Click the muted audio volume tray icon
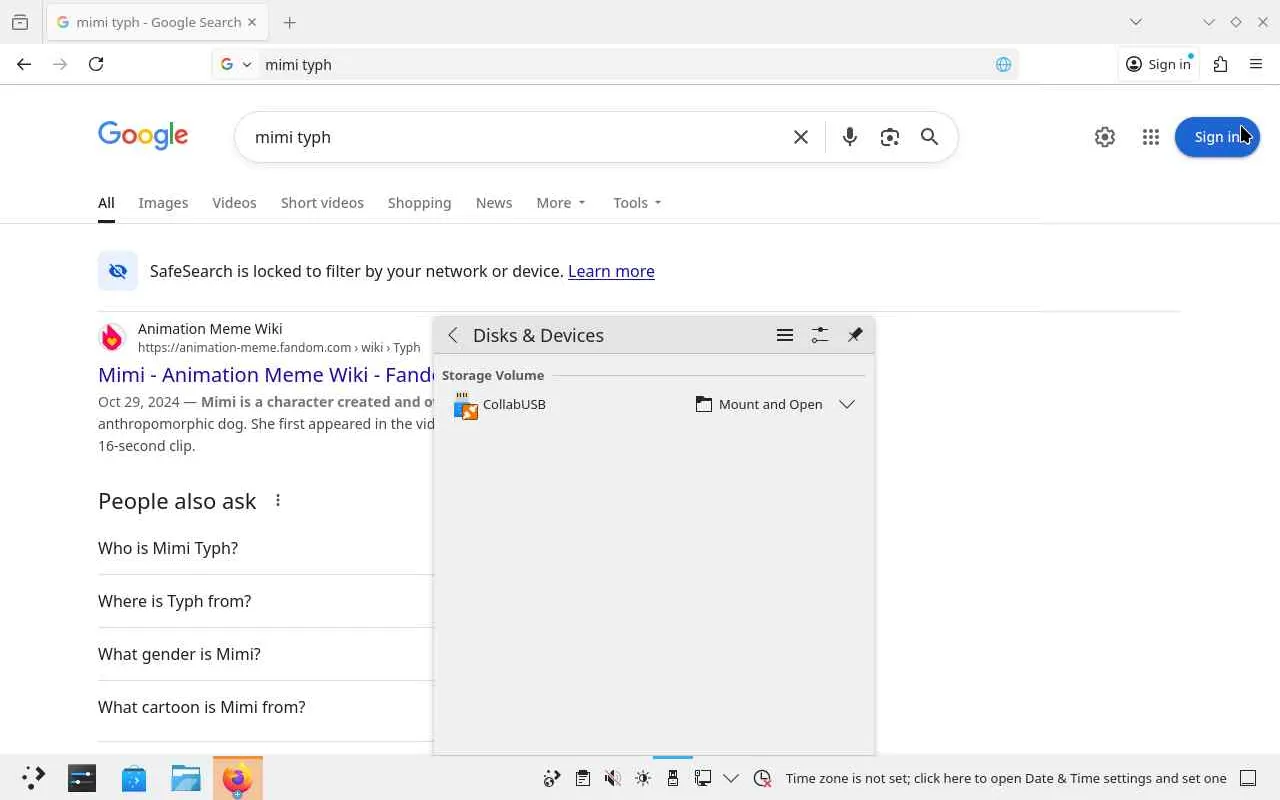 click(x=613, y=778)
